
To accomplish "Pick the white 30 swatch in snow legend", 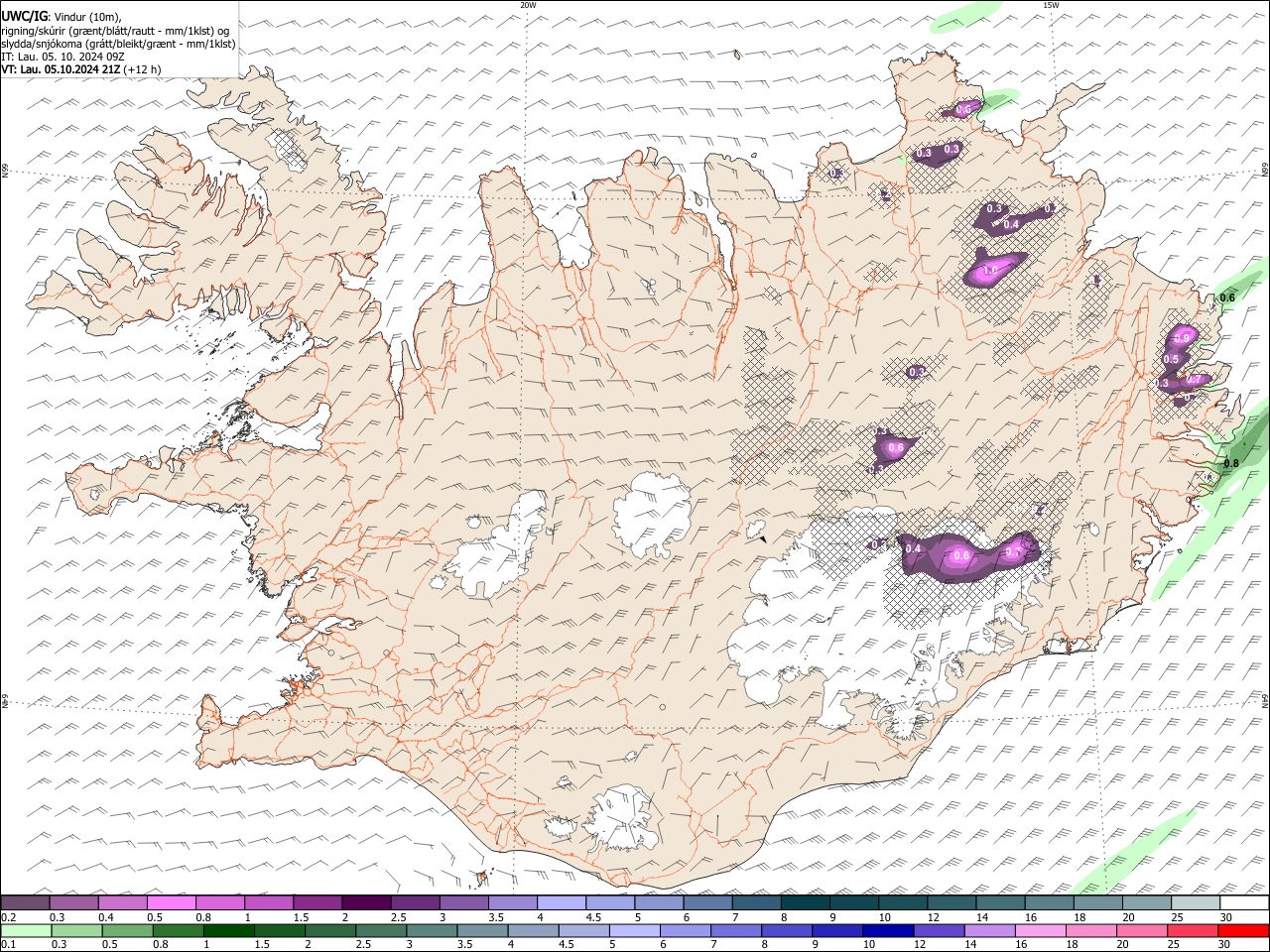I will click(1244, 902).
